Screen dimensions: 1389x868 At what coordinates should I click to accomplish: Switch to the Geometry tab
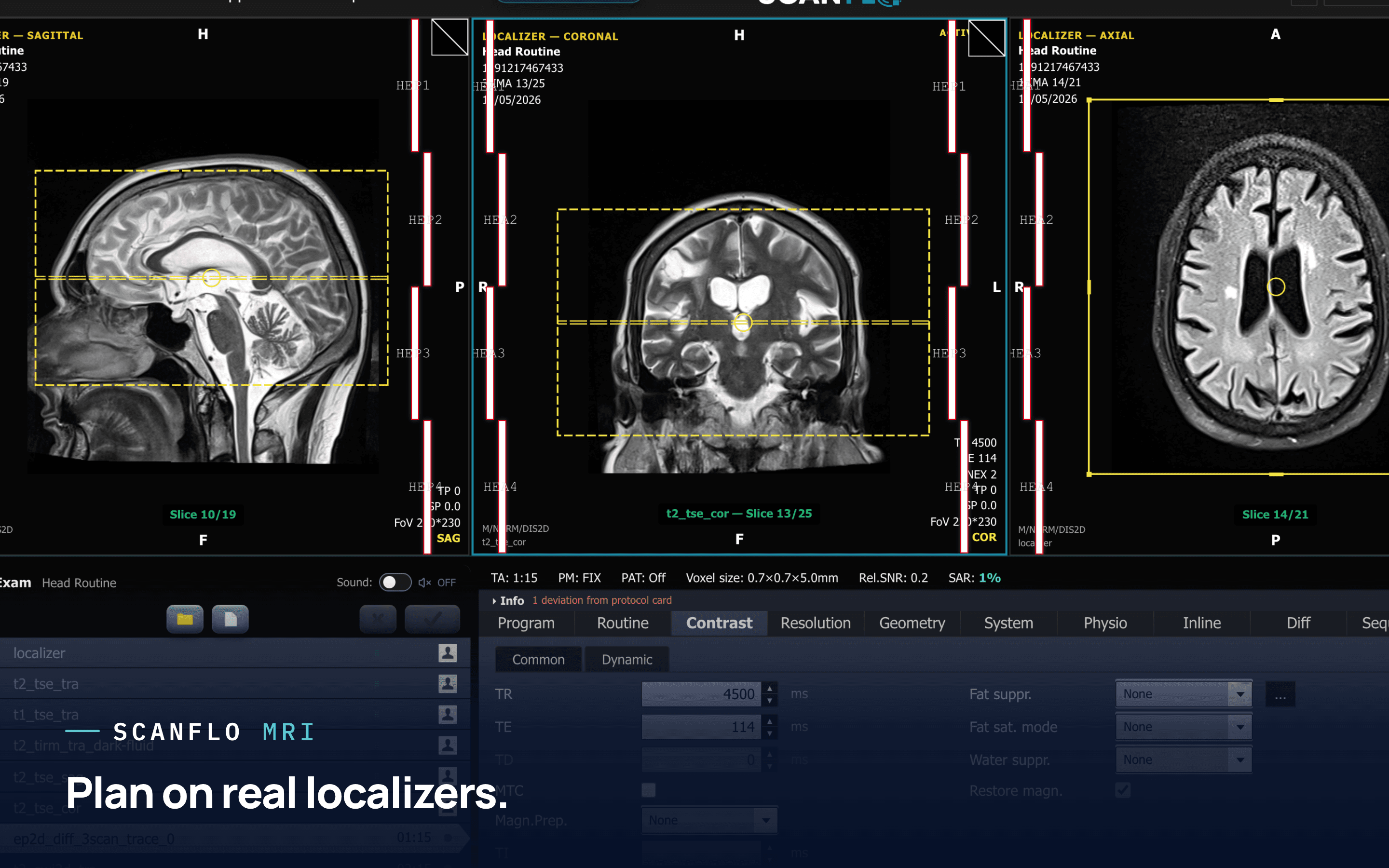click(912, 623)
